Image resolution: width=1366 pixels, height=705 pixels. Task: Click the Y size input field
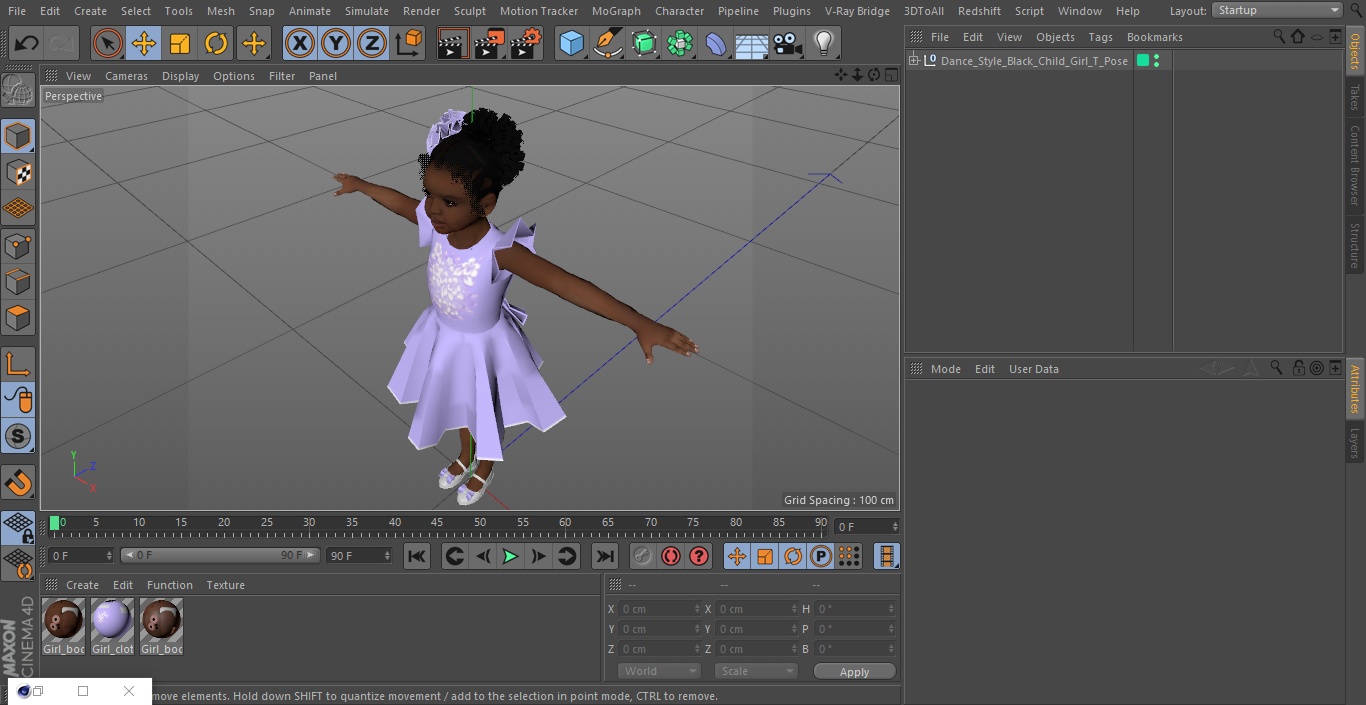[x=755, y=629]
